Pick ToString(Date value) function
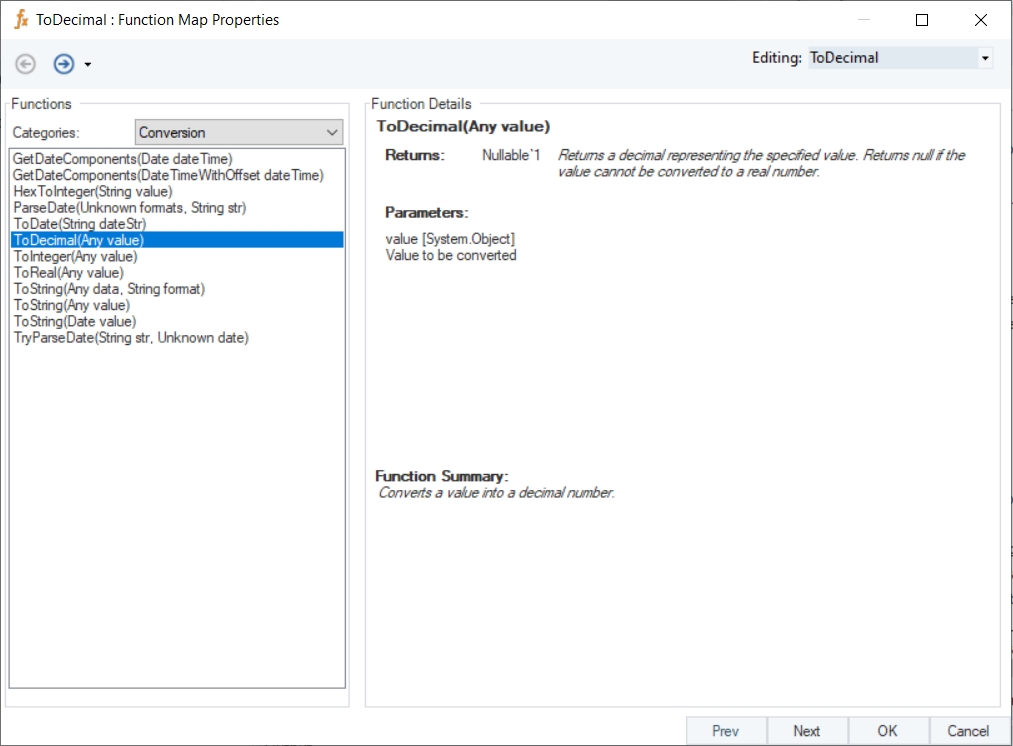 coord(74,321)
